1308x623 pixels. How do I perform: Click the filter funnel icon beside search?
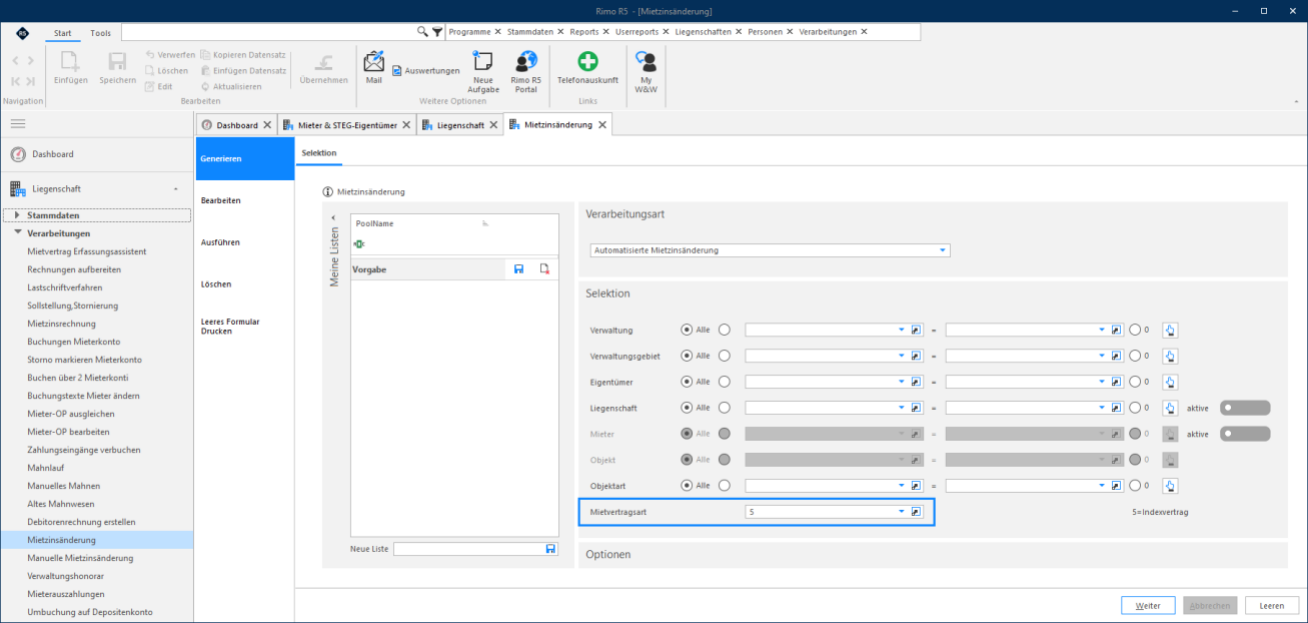click(437, 32)
